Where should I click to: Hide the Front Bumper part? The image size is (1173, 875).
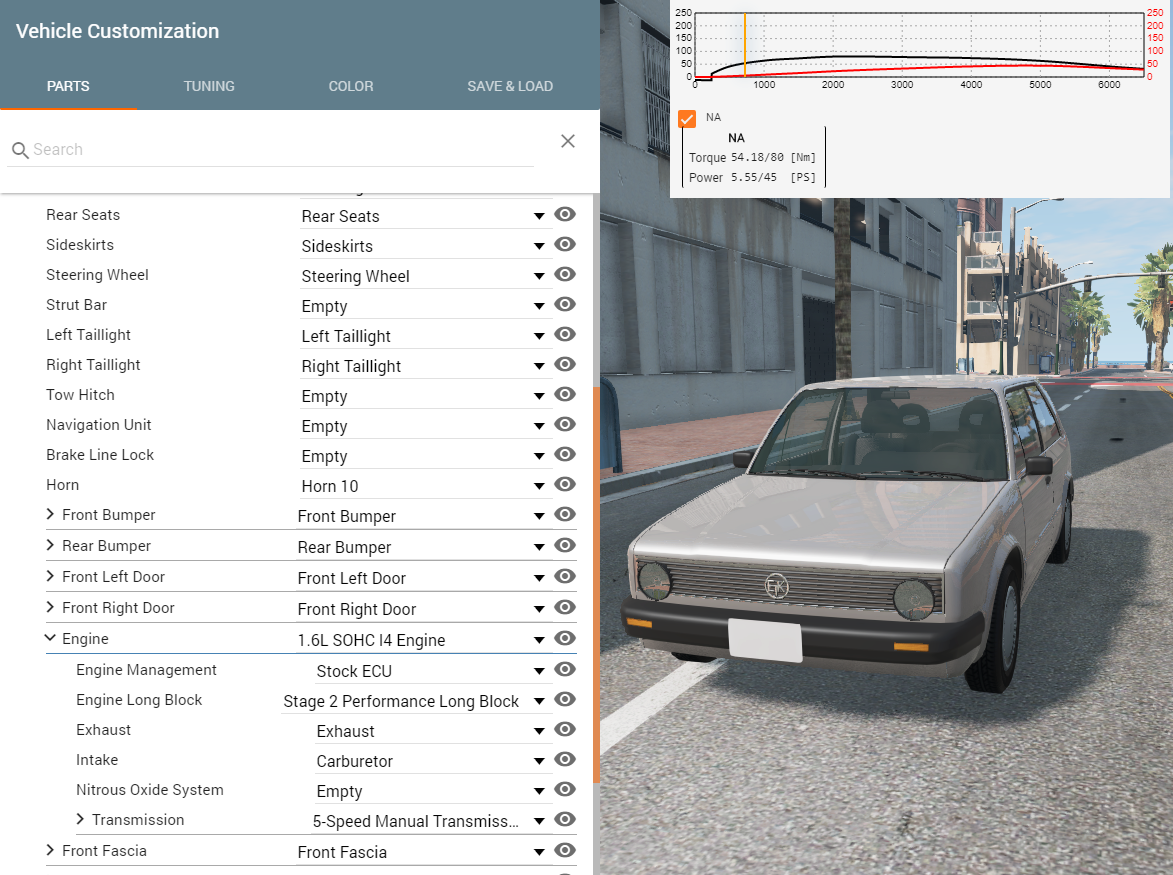pyautogui.click(x=565, y=515)
